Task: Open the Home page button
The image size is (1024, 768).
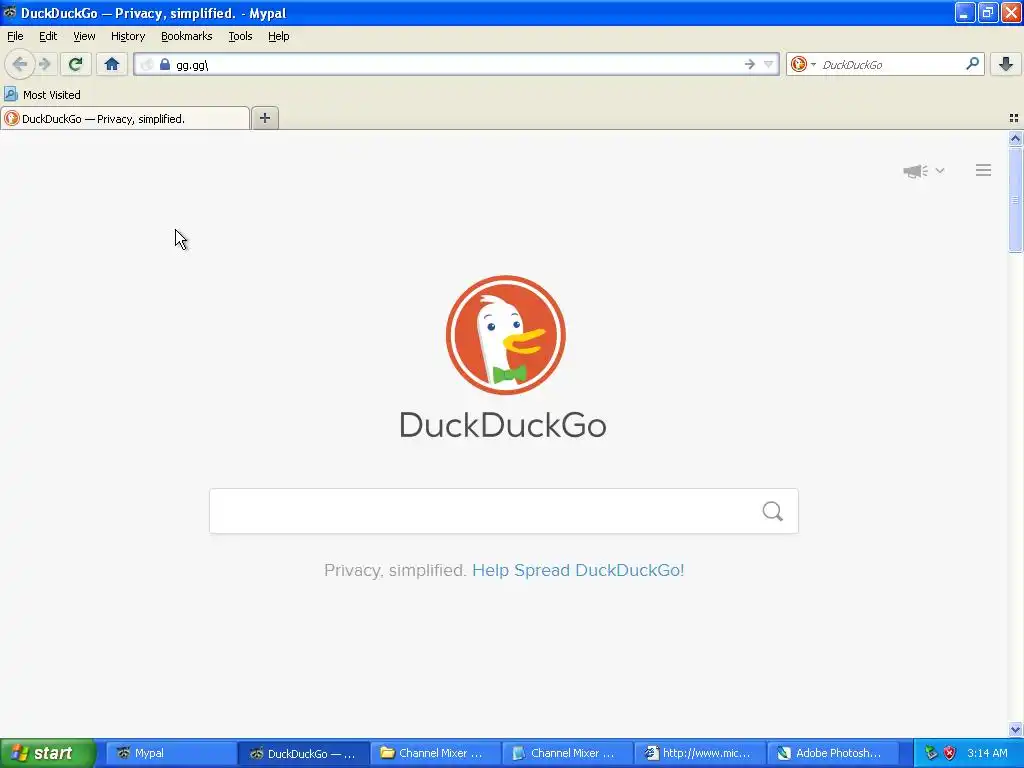Action: point(112,64)
